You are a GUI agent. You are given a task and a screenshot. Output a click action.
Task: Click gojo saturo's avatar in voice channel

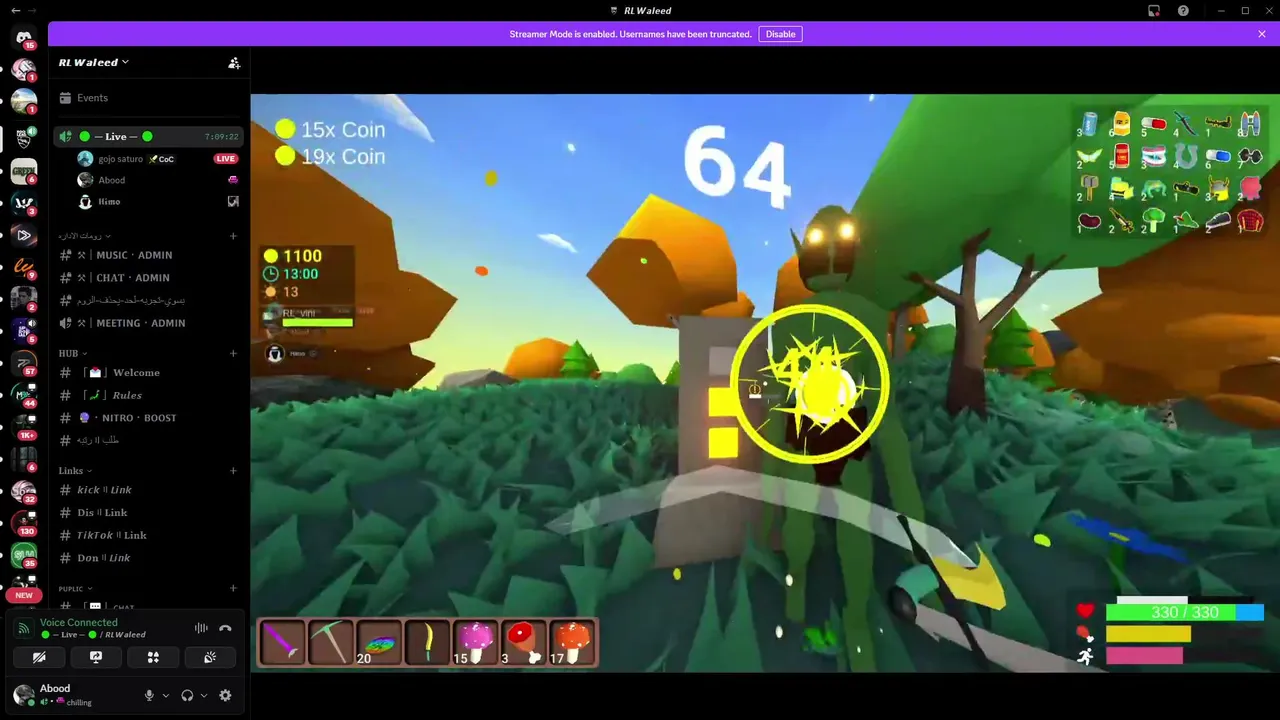[x=85, y=158]
